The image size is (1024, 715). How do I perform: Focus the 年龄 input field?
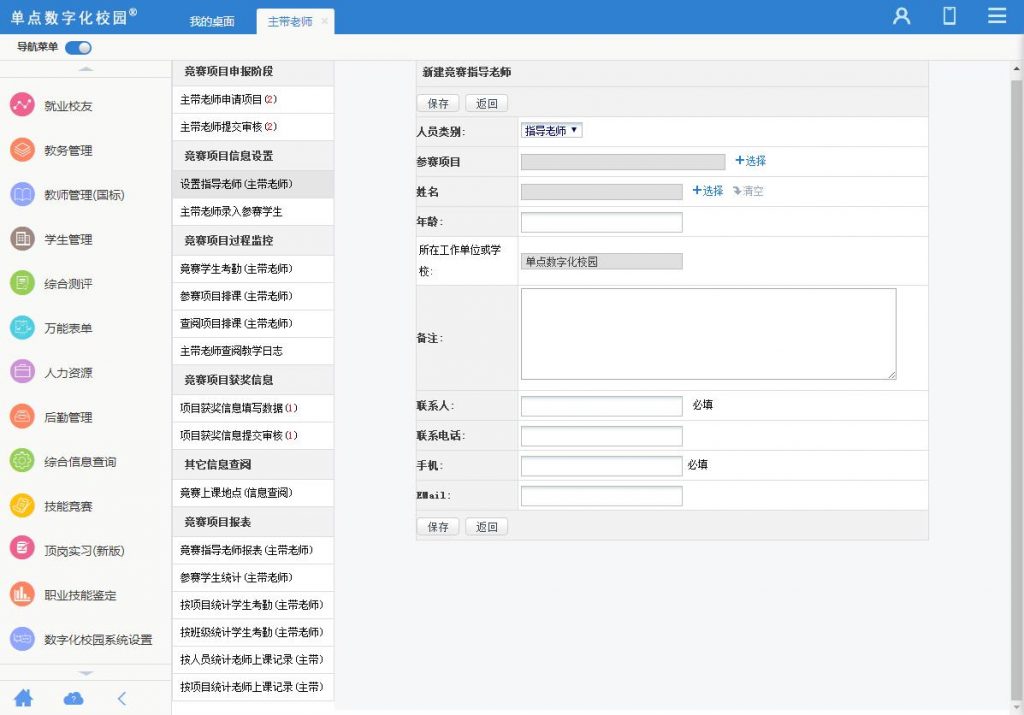[601, 222]
